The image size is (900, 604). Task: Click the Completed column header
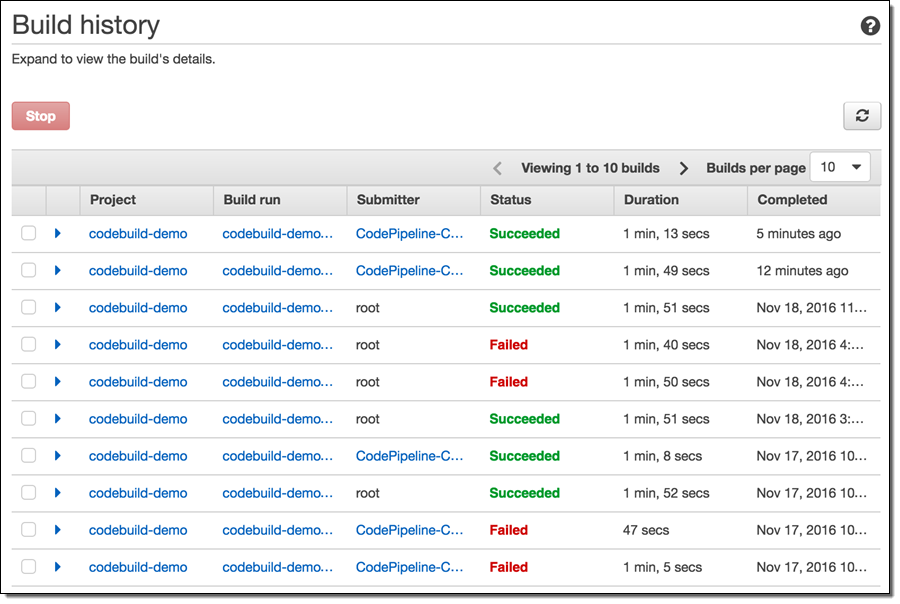tap(792, 200)
